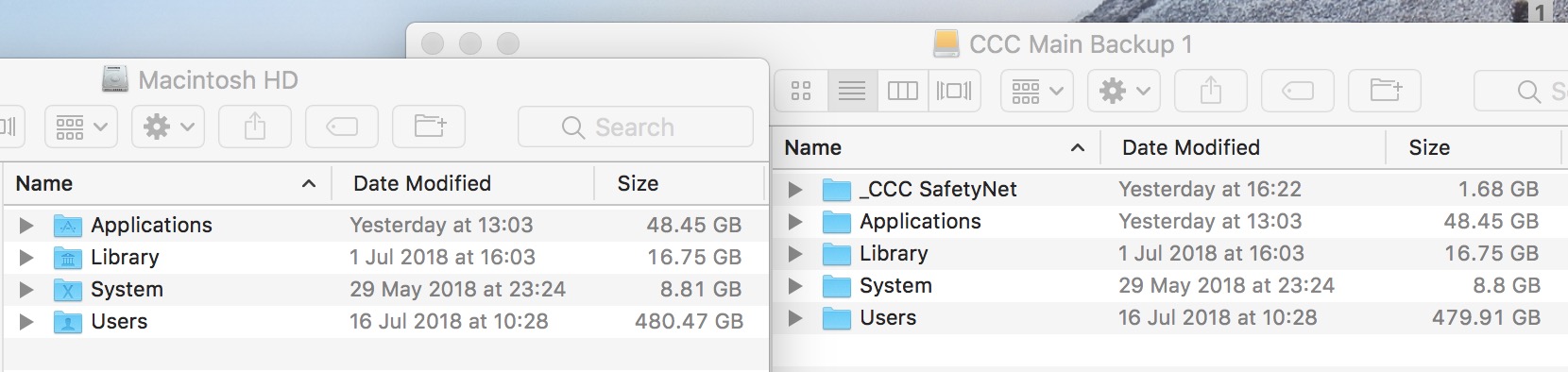Click Library folder name in Macintosh HD window
Image resolution: width=1568 pixels, height=372 pixels.
[125, 257]
